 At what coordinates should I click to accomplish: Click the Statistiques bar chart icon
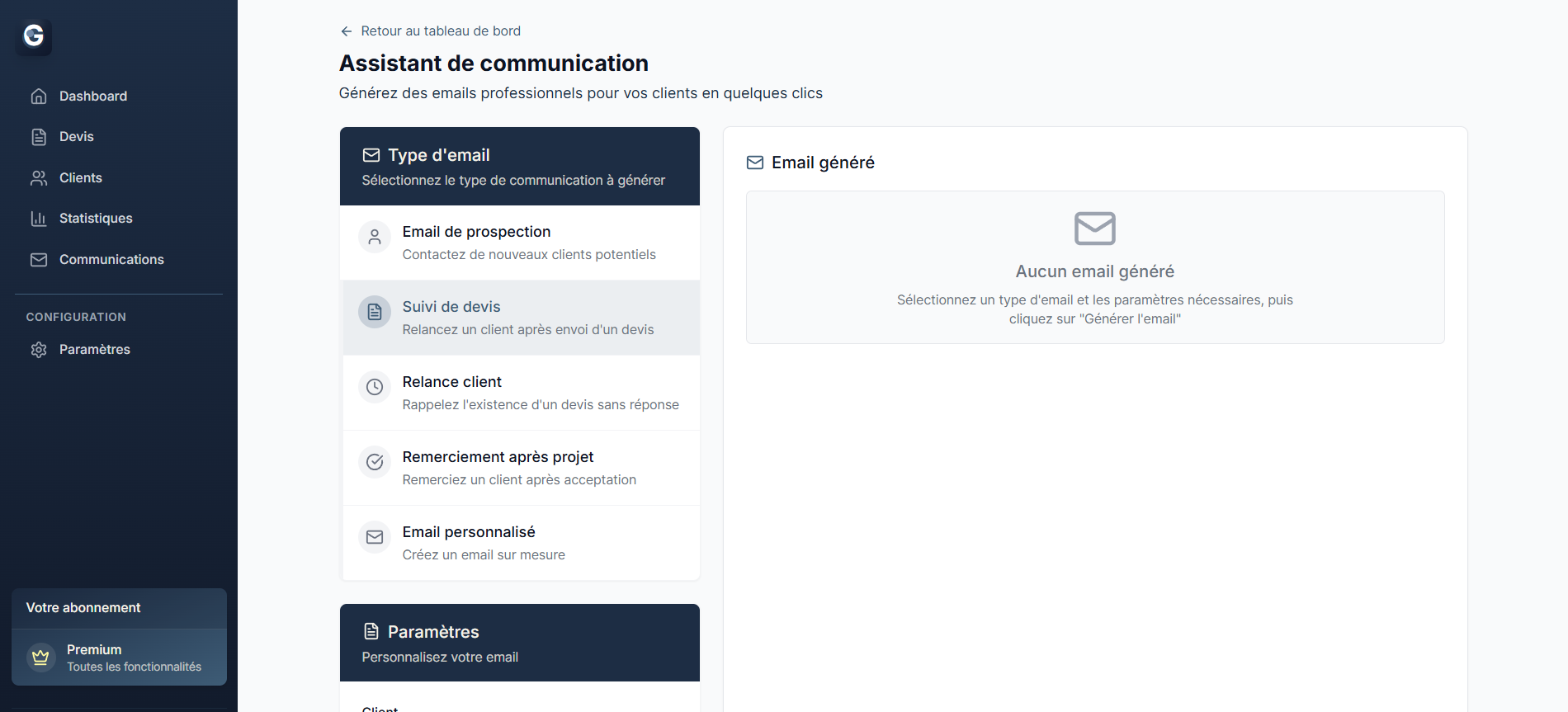[39, 219]
